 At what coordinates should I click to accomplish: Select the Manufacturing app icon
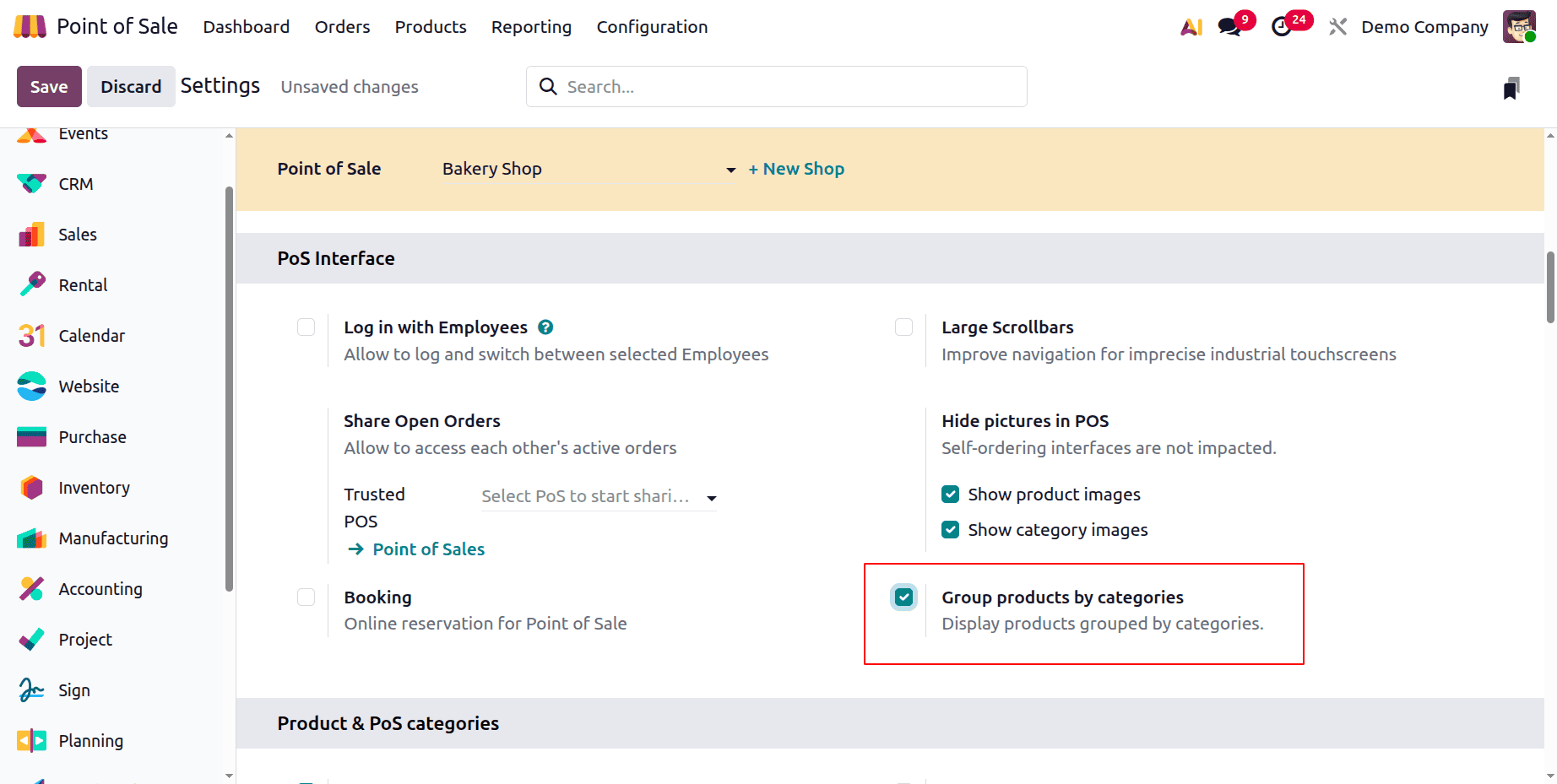(x=30, y=538)
